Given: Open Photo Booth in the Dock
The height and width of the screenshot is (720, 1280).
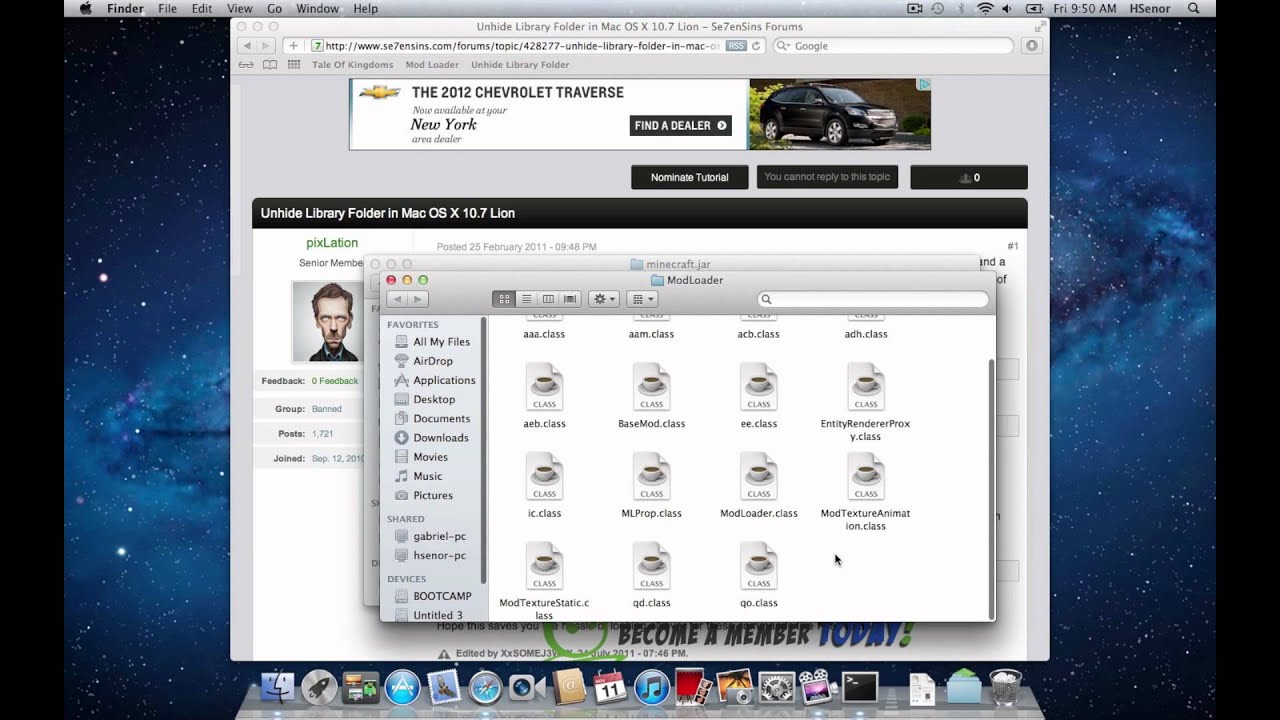Looking at the screenshot, I should [x=692, y=687].
